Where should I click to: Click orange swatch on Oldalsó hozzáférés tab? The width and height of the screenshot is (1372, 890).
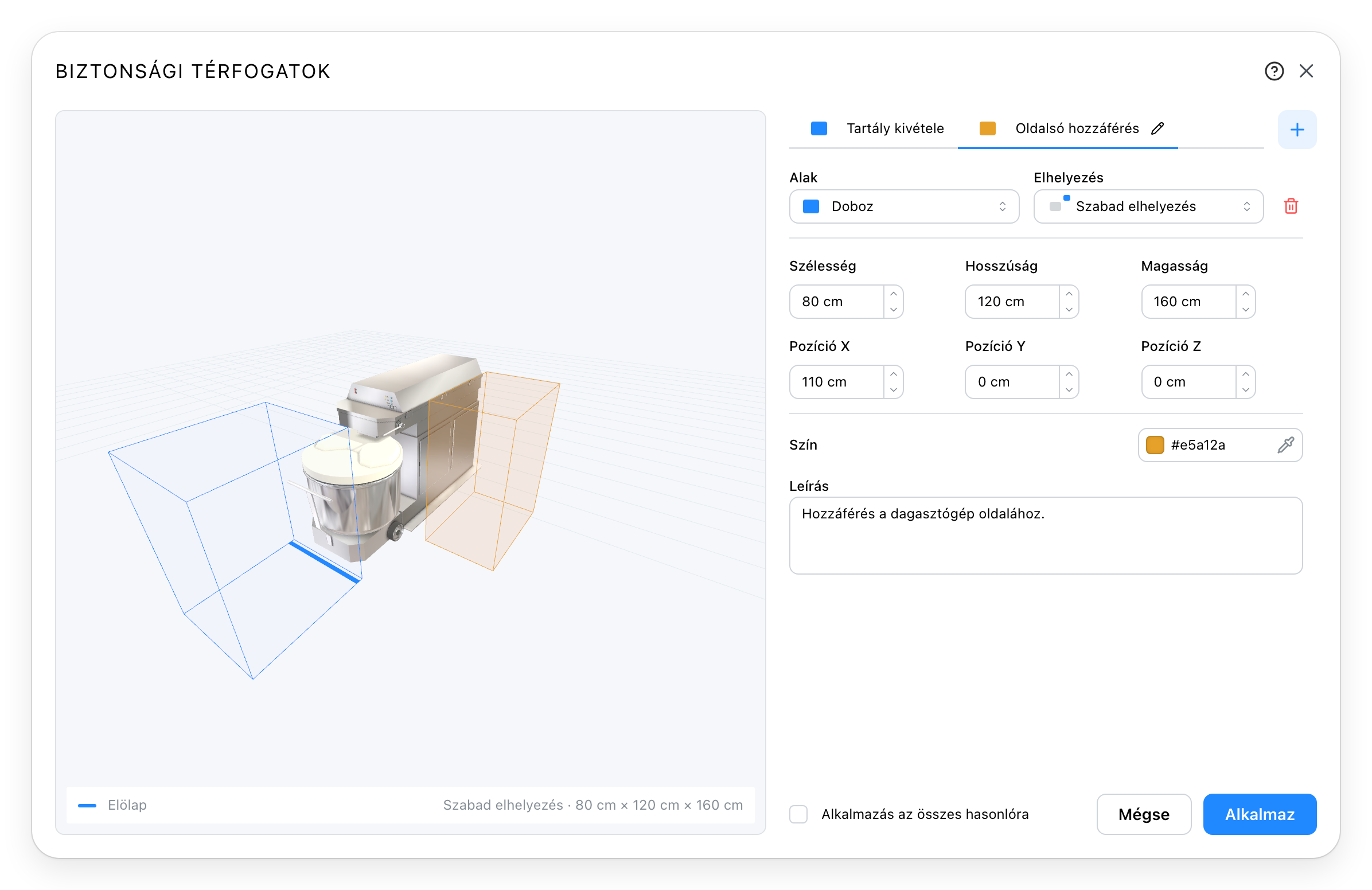pyautogui.click(x=988, y=128)
